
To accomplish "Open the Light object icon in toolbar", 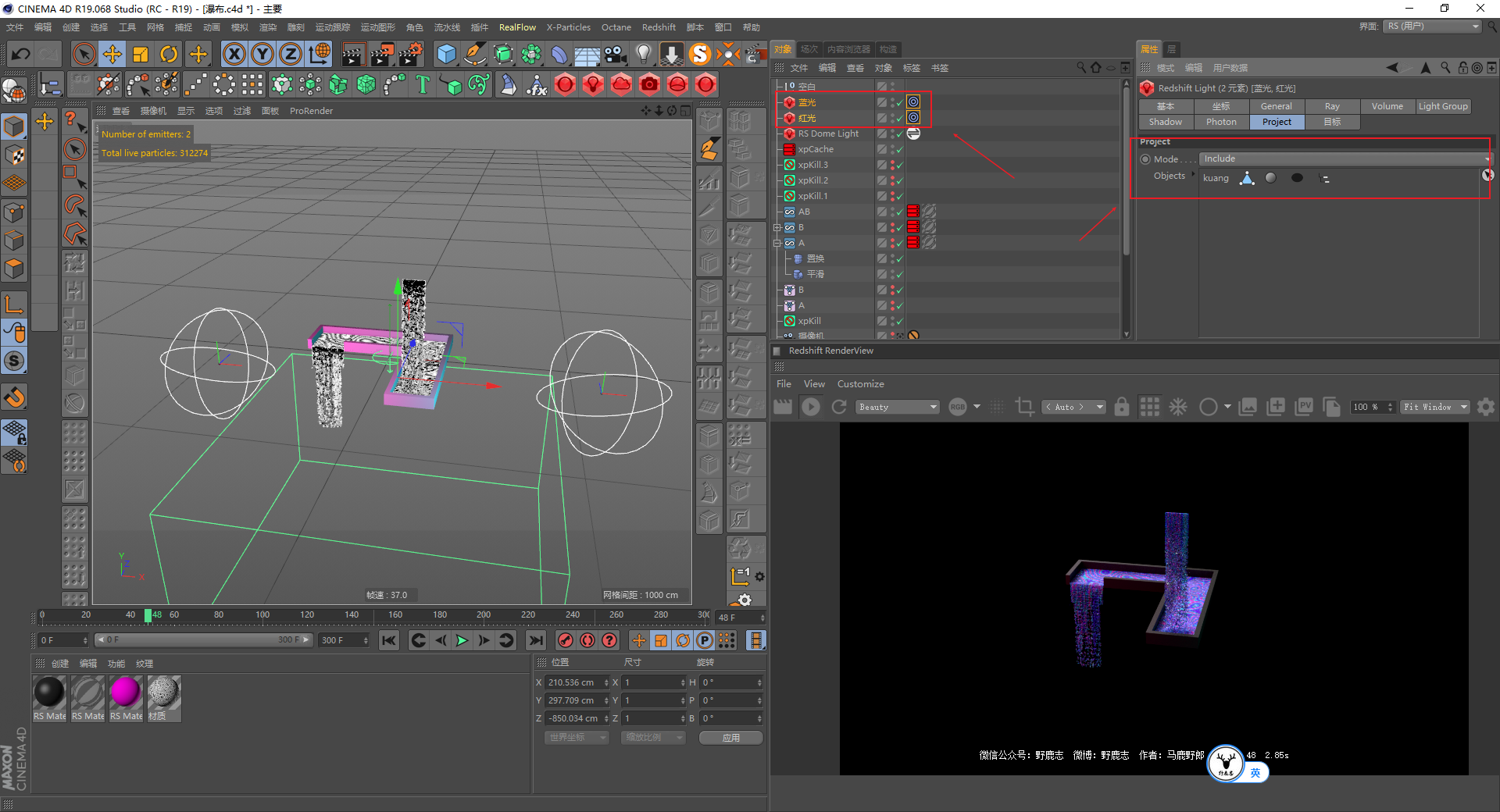I will [x=643, y=54].
